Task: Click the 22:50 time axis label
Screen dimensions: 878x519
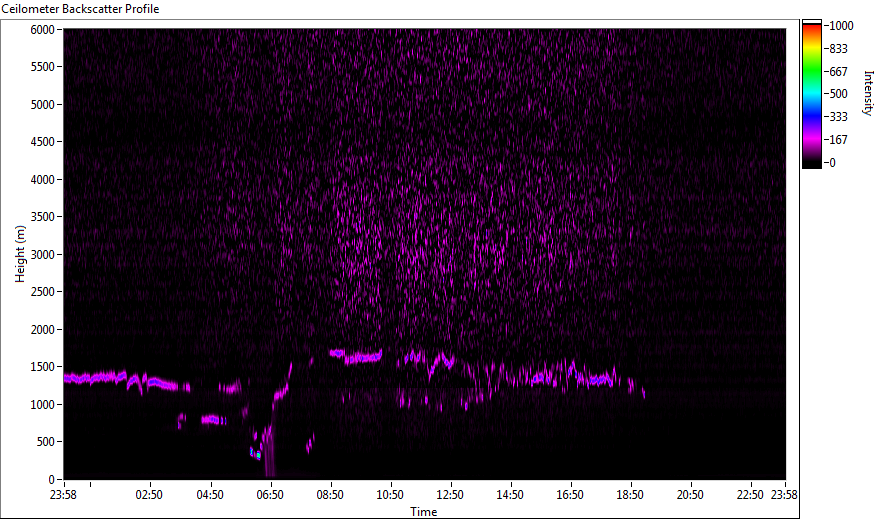Action: [x=750, y=495]
